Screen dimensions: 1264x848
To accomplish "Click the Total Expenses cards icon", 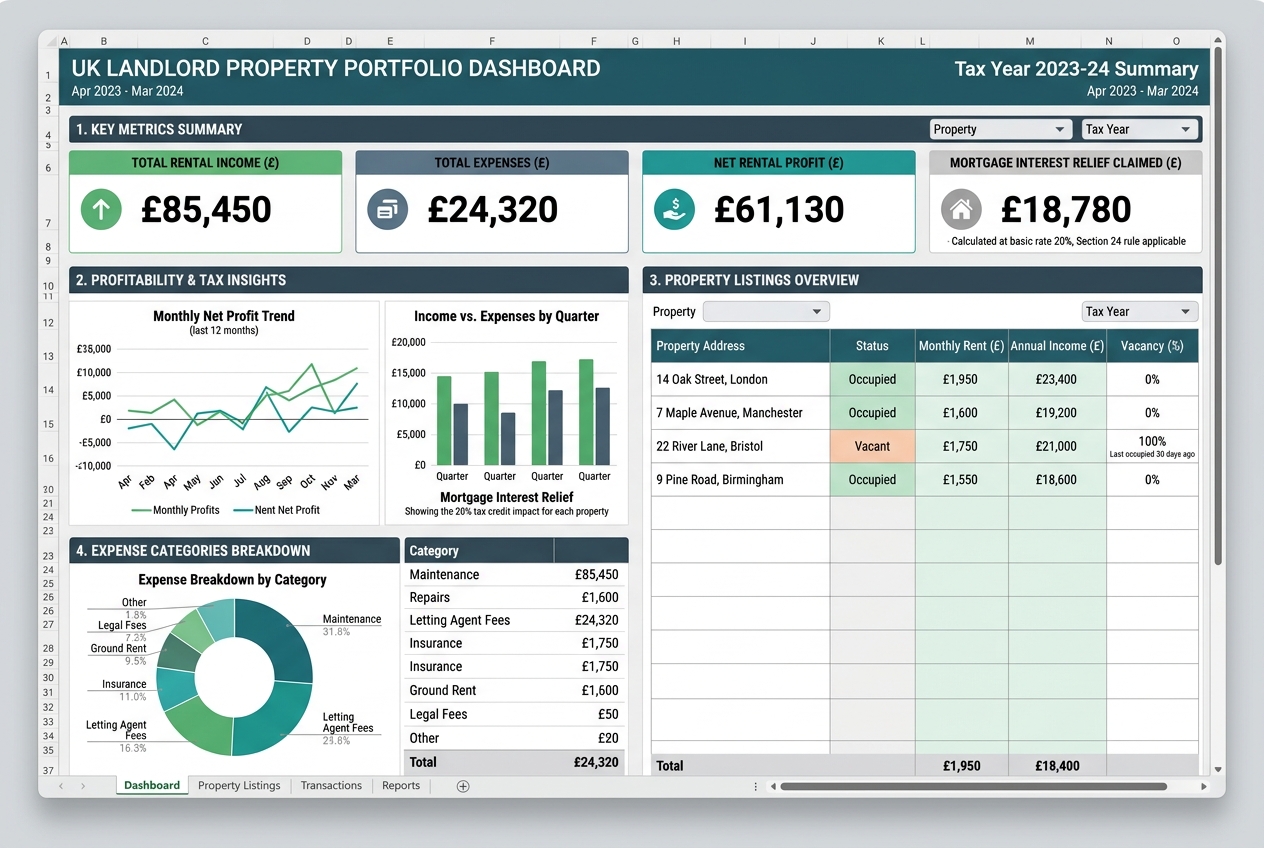I will pos(387,209).
